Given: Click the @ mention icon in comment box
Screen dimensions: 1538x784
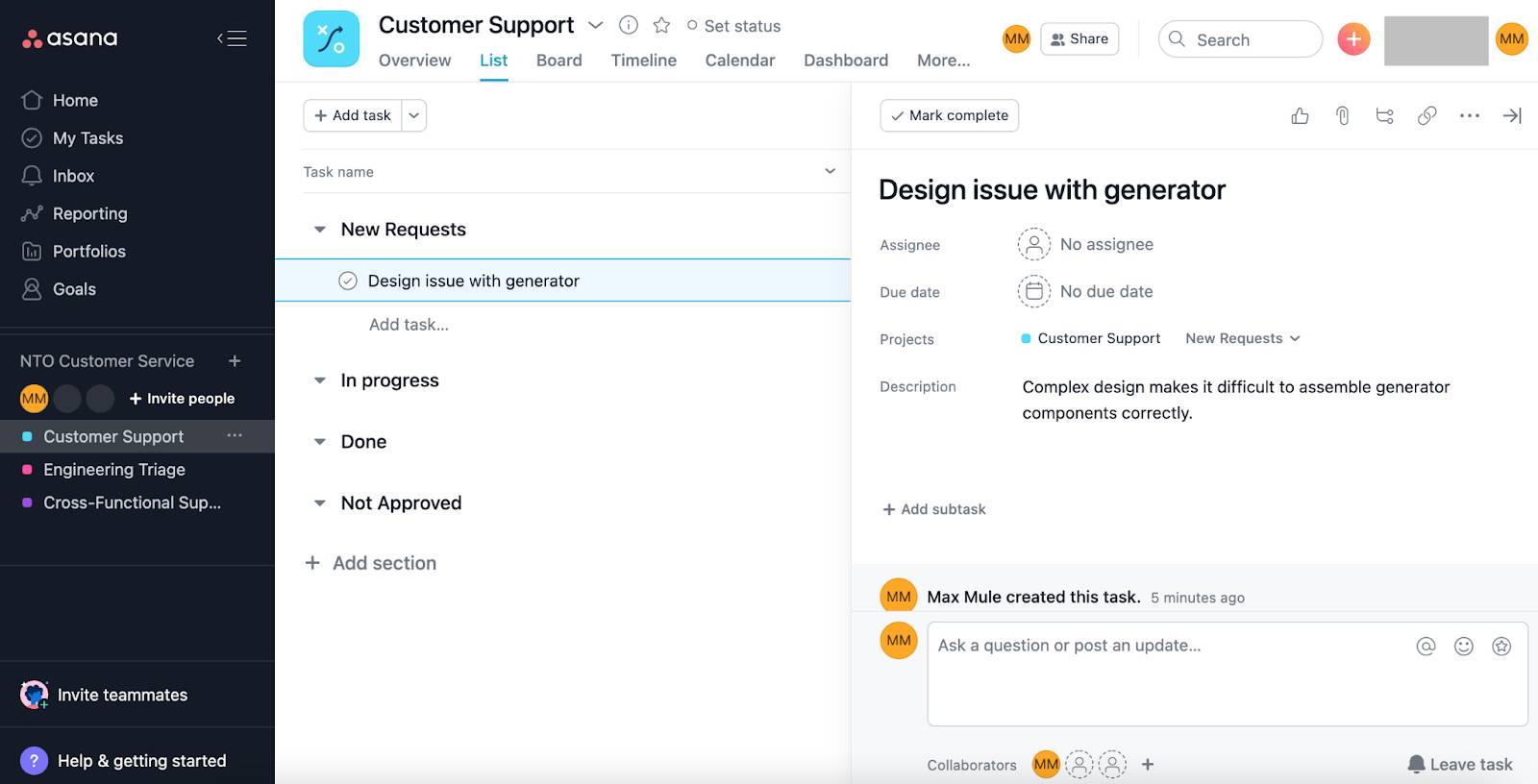Looking at the screenshot, I should 1426,647.
